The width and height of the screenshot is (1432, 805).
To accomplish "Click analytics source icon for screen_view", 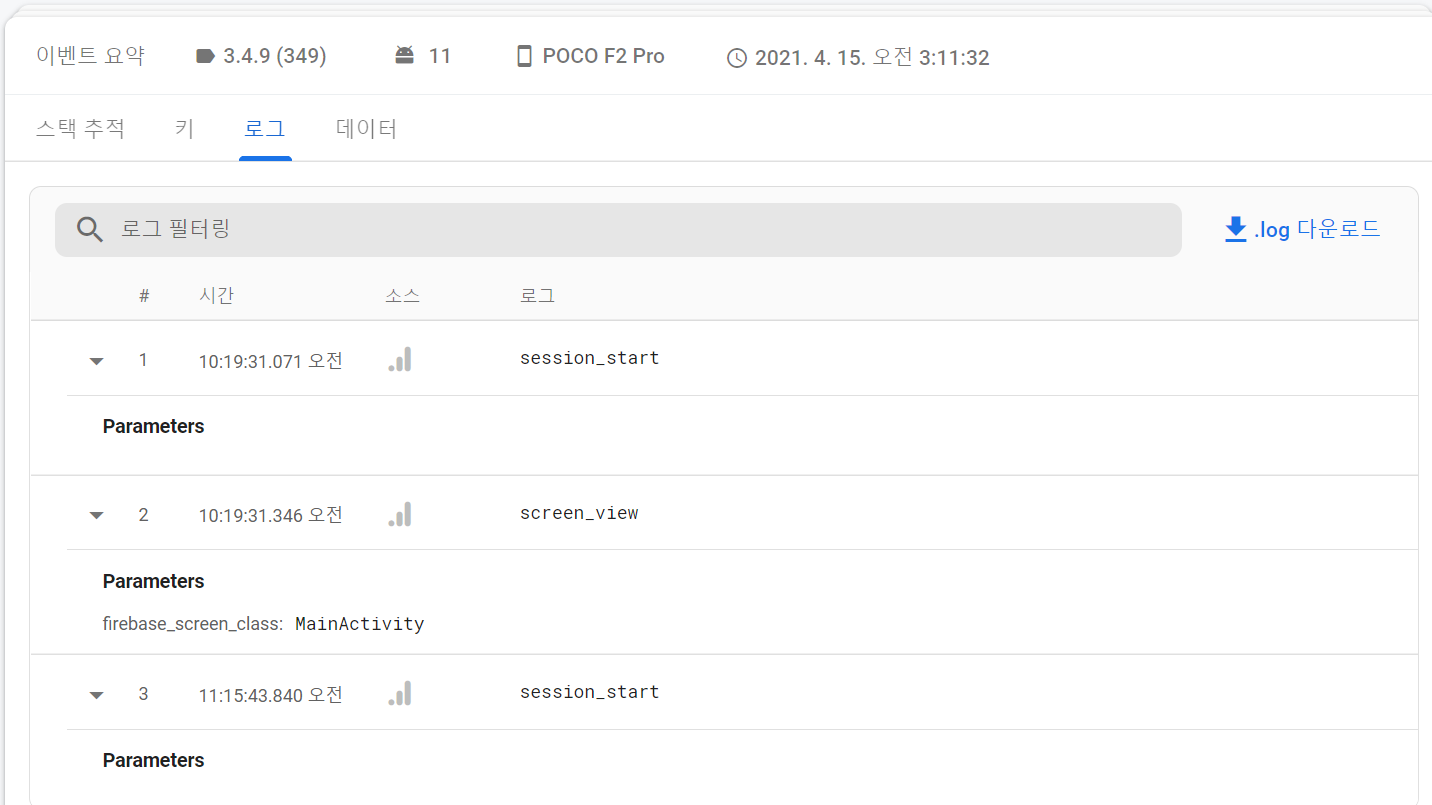I will (400, 515).
